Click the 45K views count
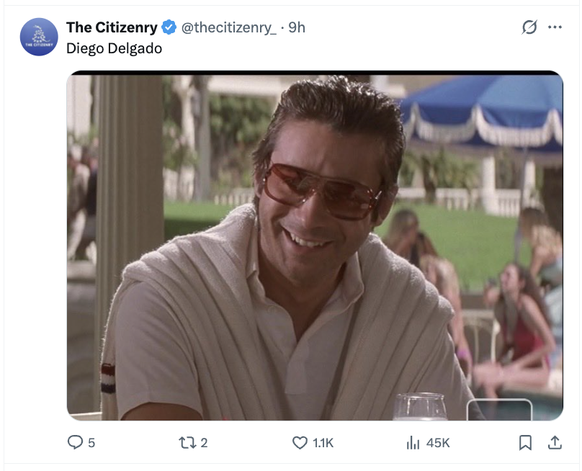This screenshot has width=582, height=471. point(438,443)
